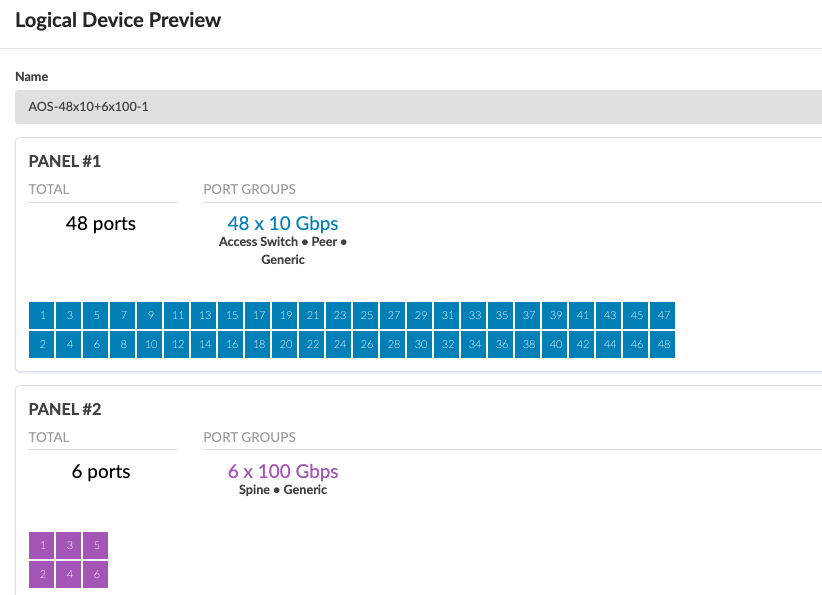This screenshot has width=822, height=595.
Task: Select blue port 1 in Panel #1
Action: click(42, 315)
